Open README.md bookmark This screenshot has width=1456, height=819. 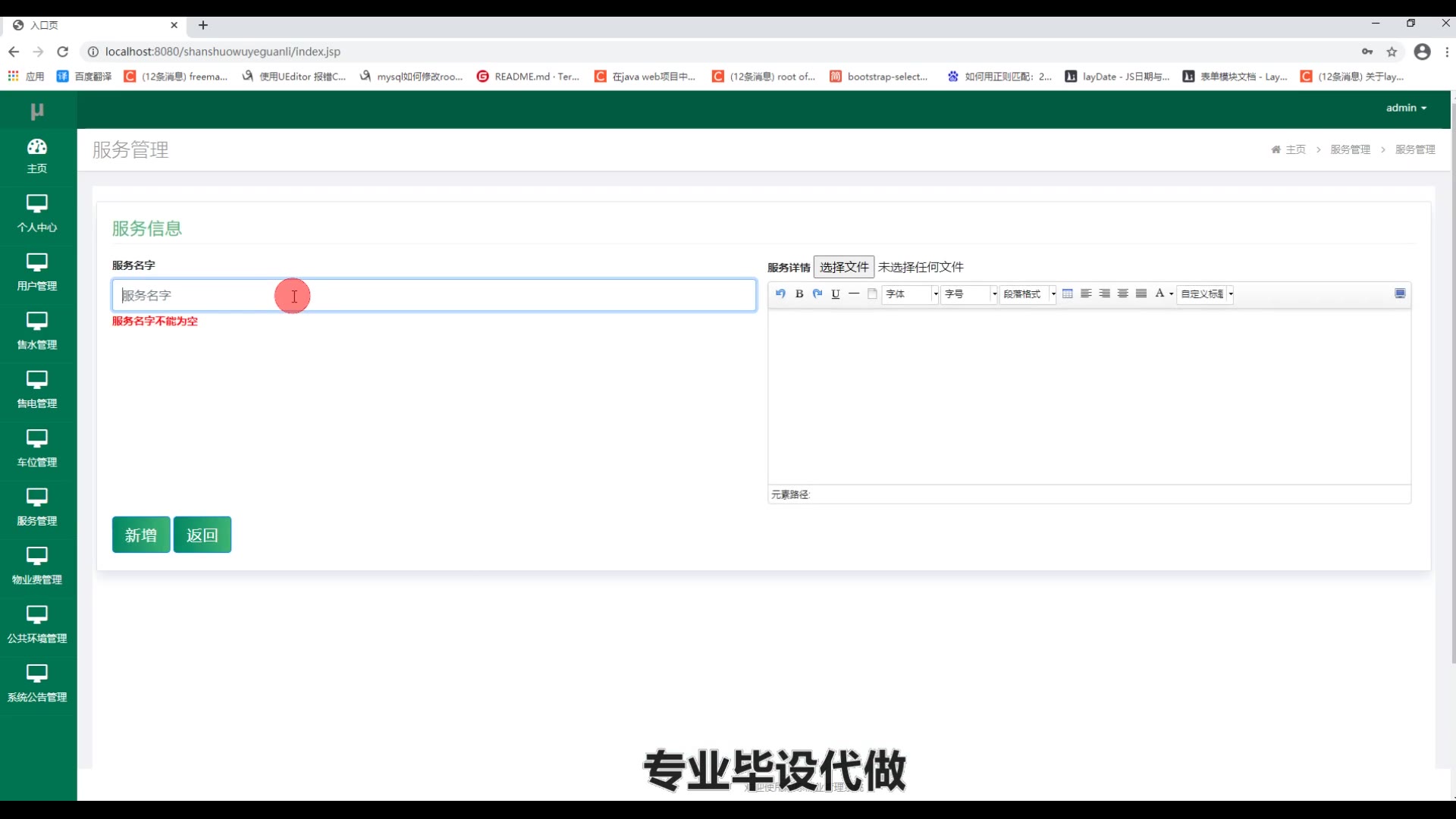point(528,77)
